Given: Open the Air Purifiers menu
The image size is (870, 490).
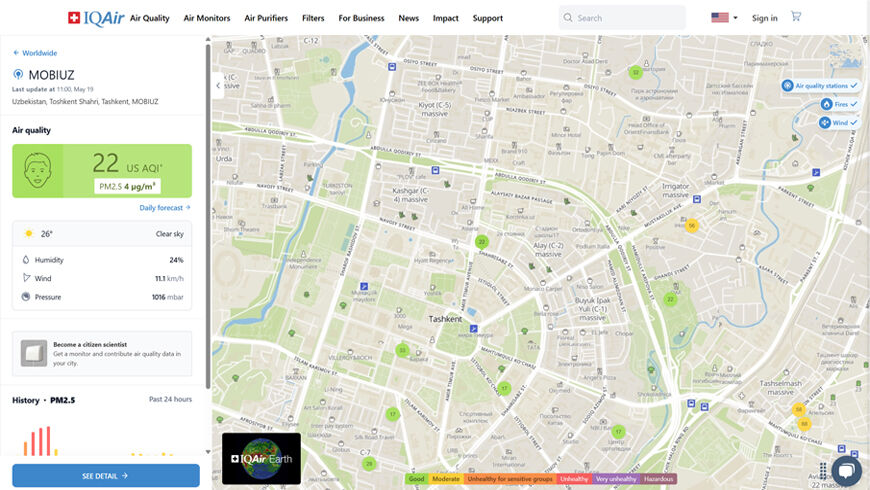Looking at the screenshot, I should pyautogui.click(x=266, y=18).
